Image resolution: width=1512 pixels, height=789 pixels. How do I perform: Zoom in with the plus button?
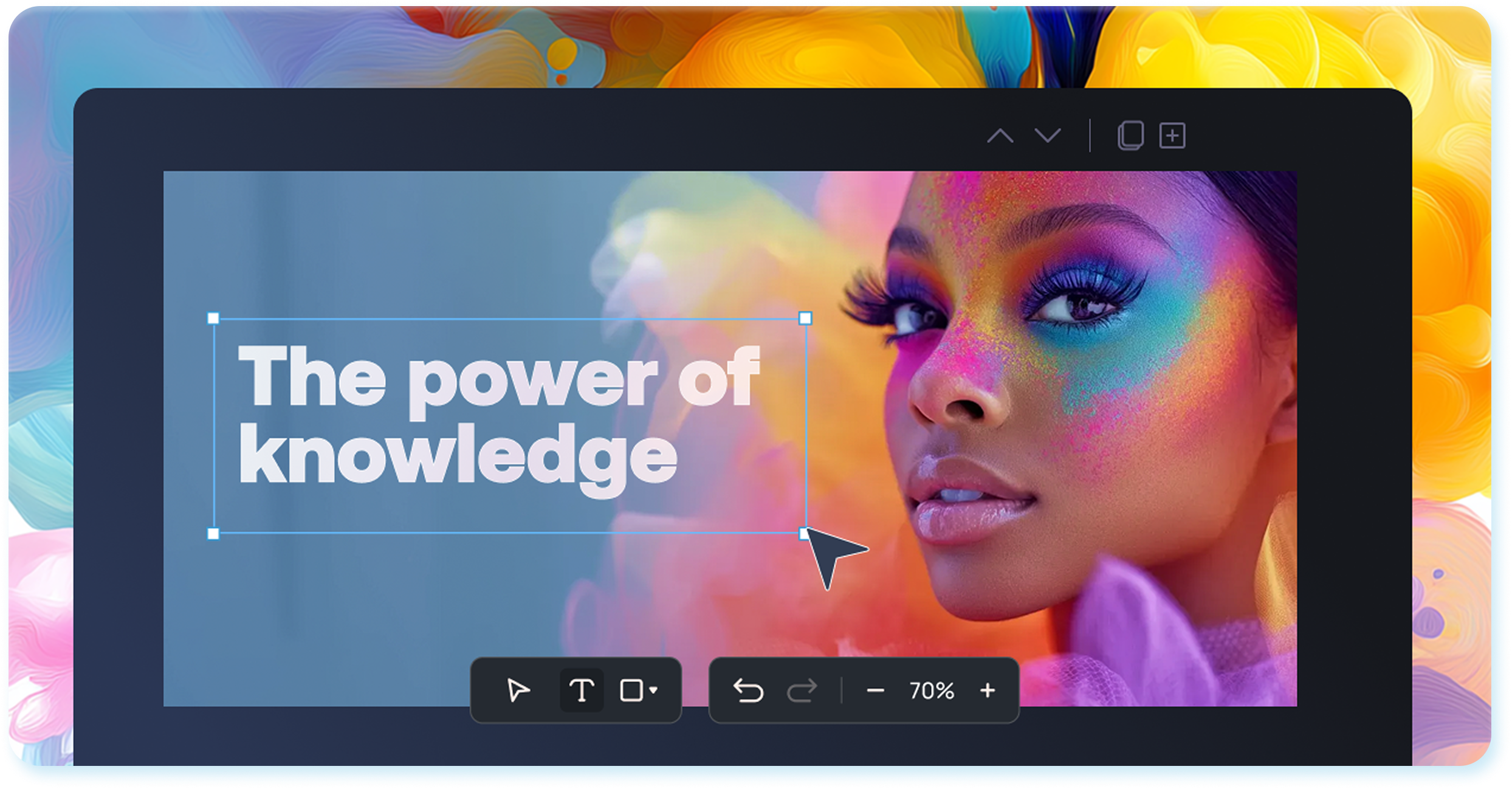pos(988,691)
